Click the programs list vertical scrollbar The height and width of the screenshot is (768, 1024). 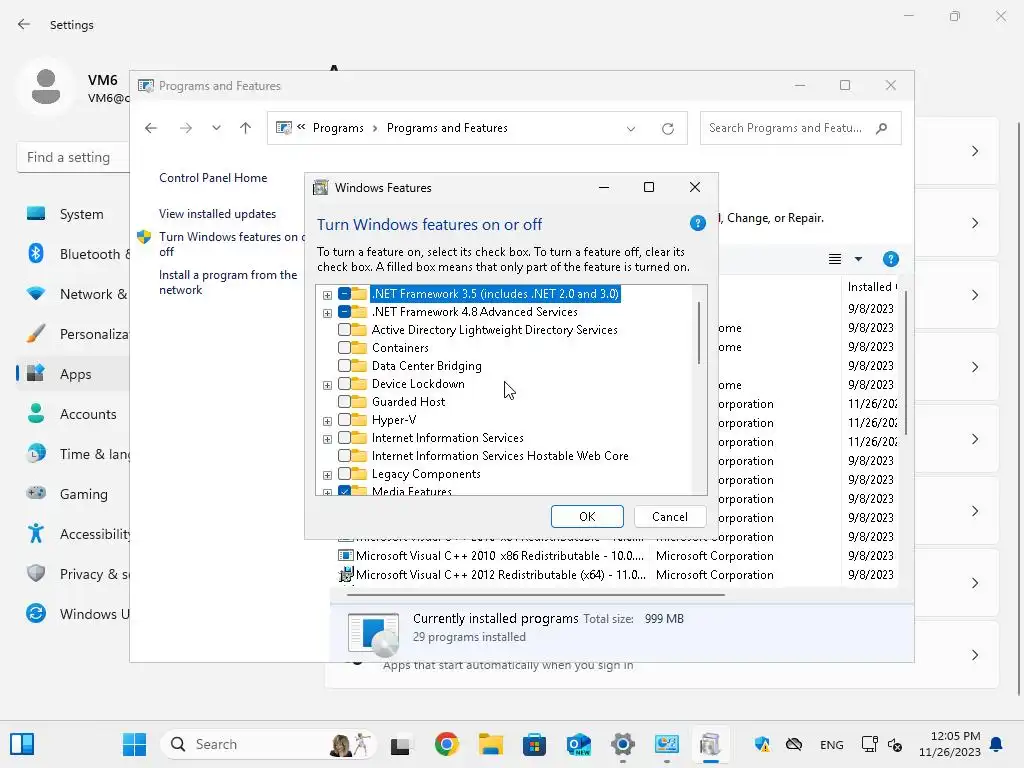[905, 362]
